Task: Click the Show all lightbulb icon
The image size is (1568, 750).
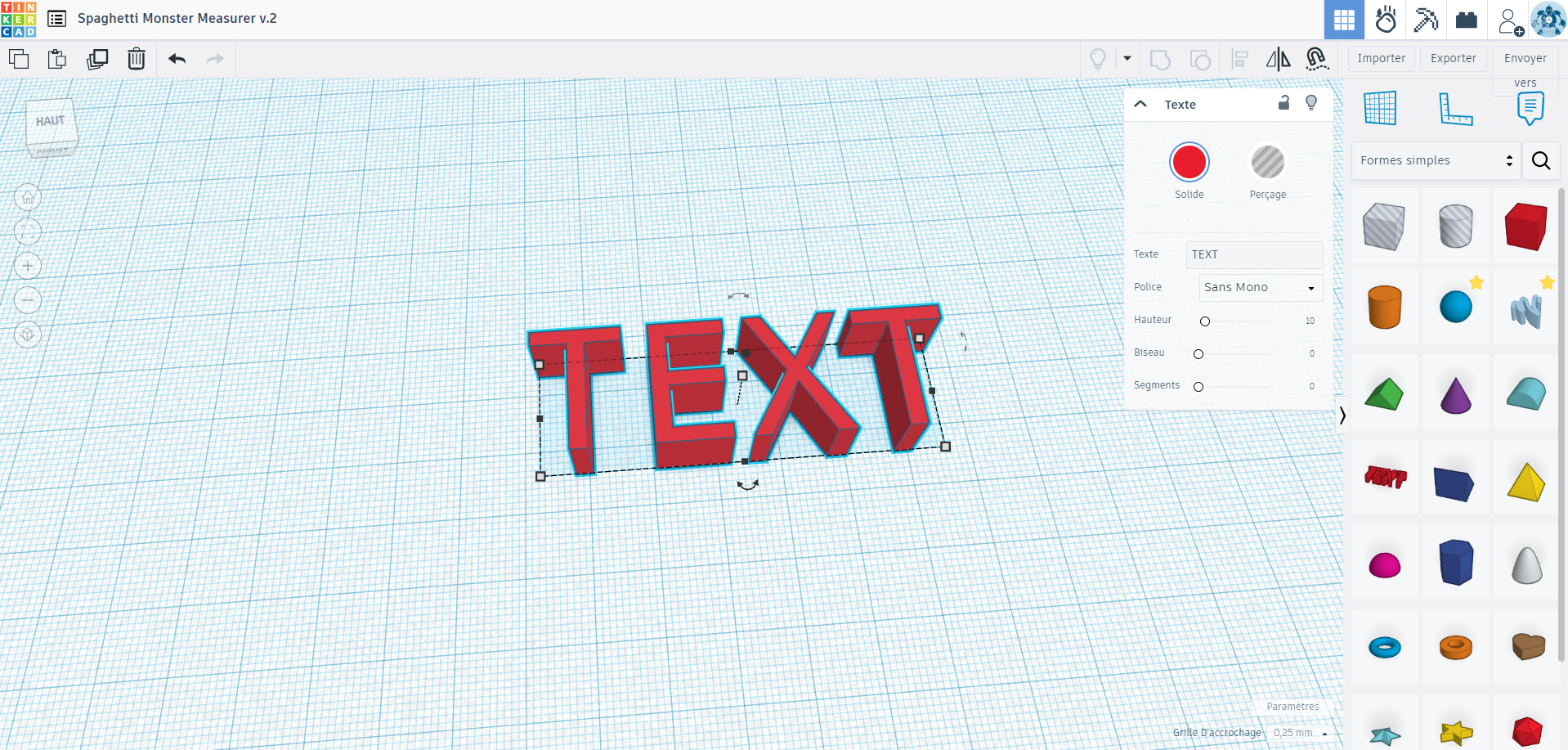Action: point(1098,59)
